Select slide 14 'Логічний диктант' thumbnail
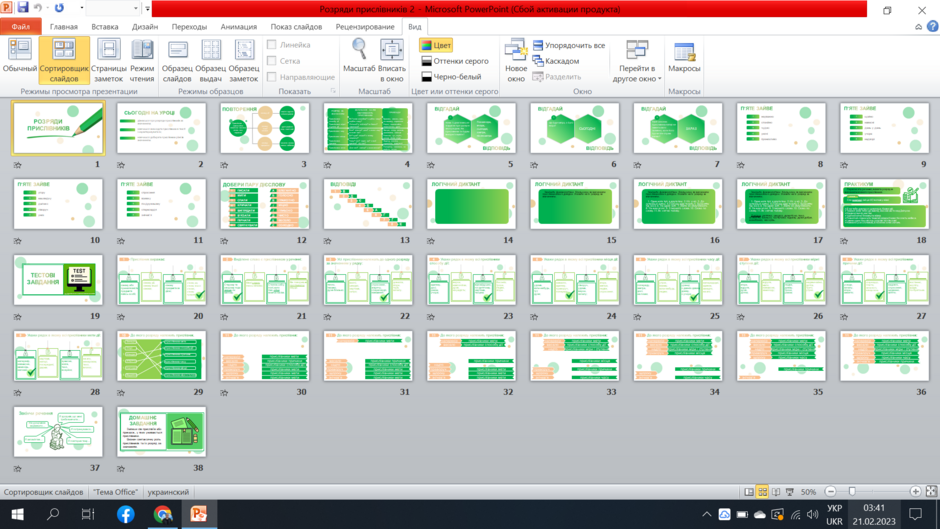This screenshot has width=940, height=529. point(471,204)
